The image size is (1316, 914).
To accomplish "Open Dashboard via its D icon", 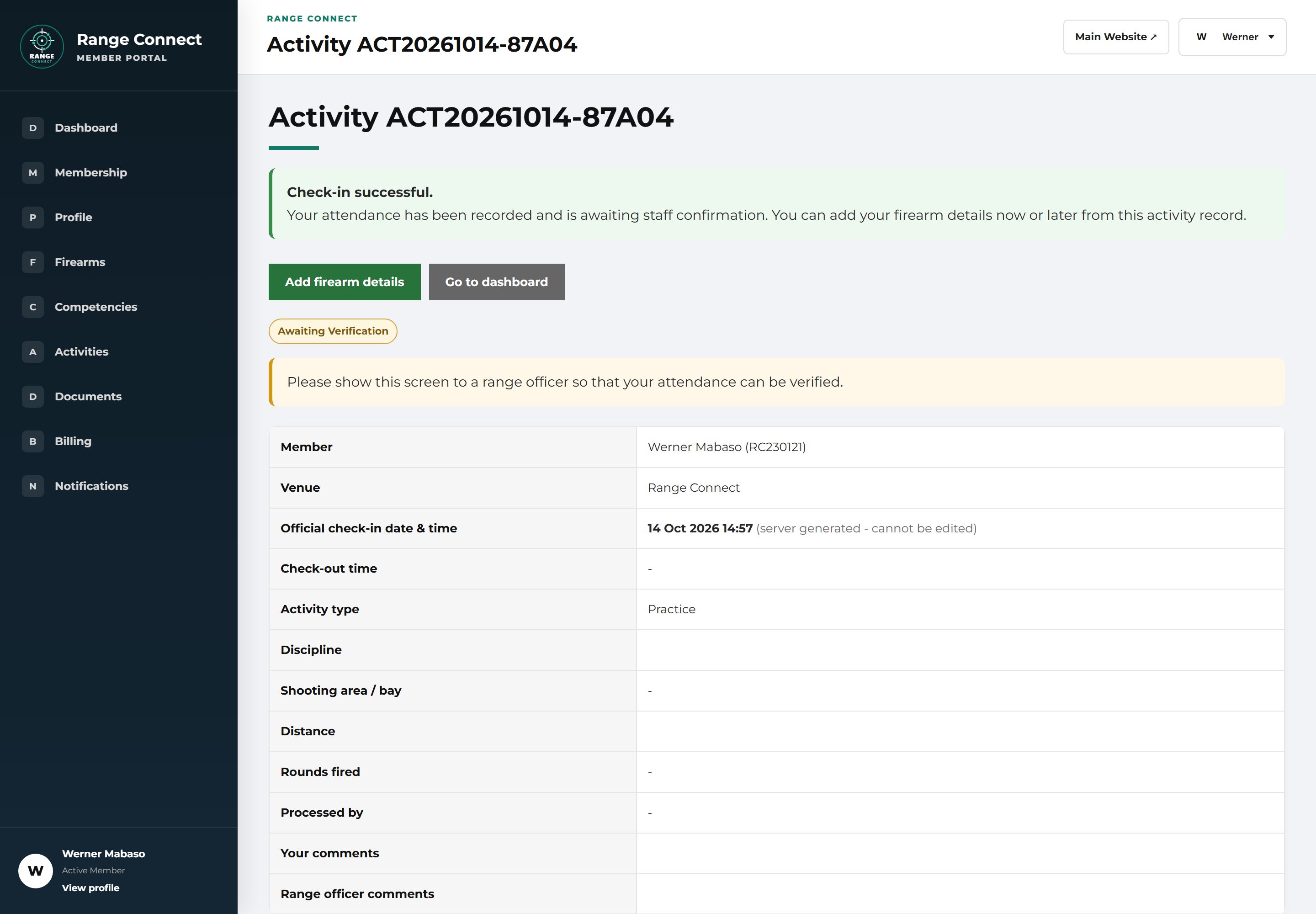I will tap(32, 128).
